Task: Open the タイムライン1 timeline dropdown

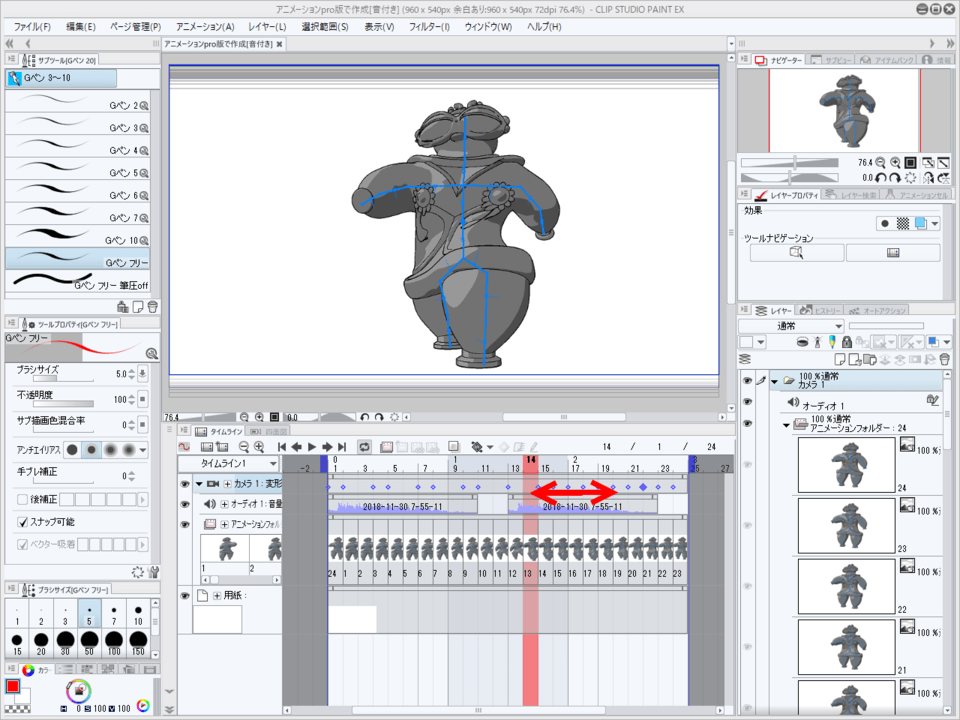Action: pos(229,463)
